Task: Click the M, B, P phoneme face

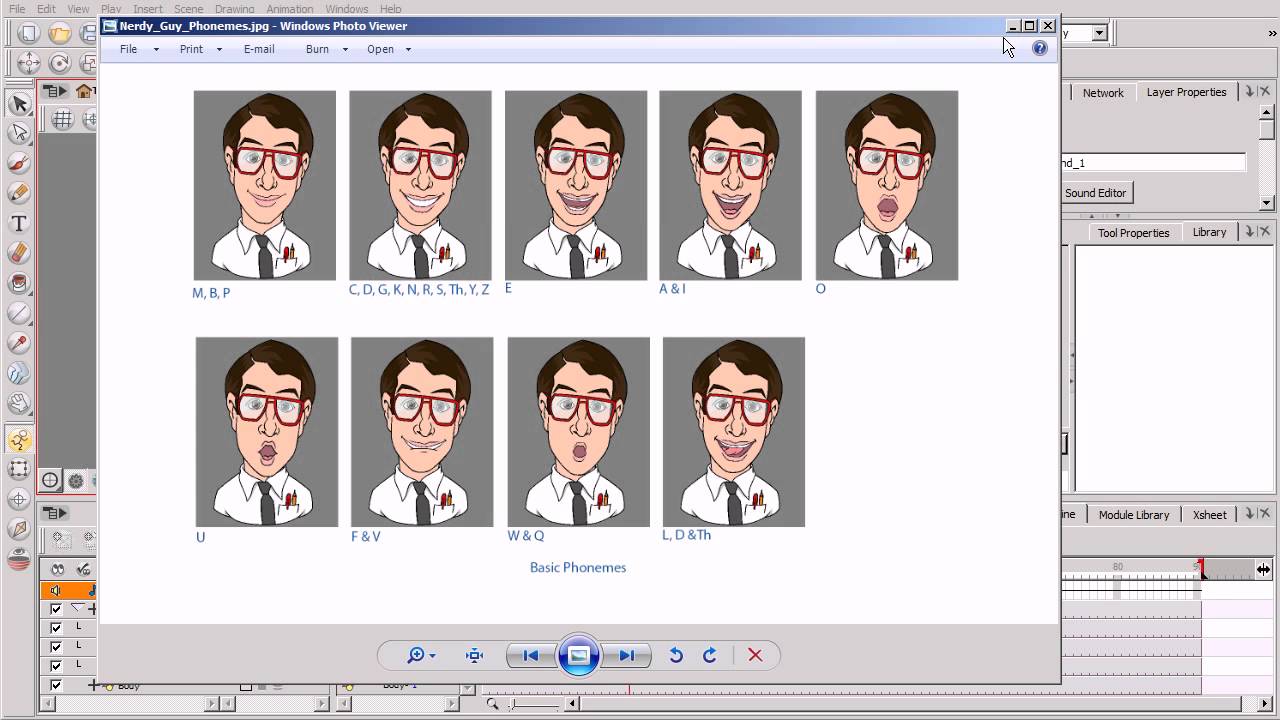Action: coord(265,185)
